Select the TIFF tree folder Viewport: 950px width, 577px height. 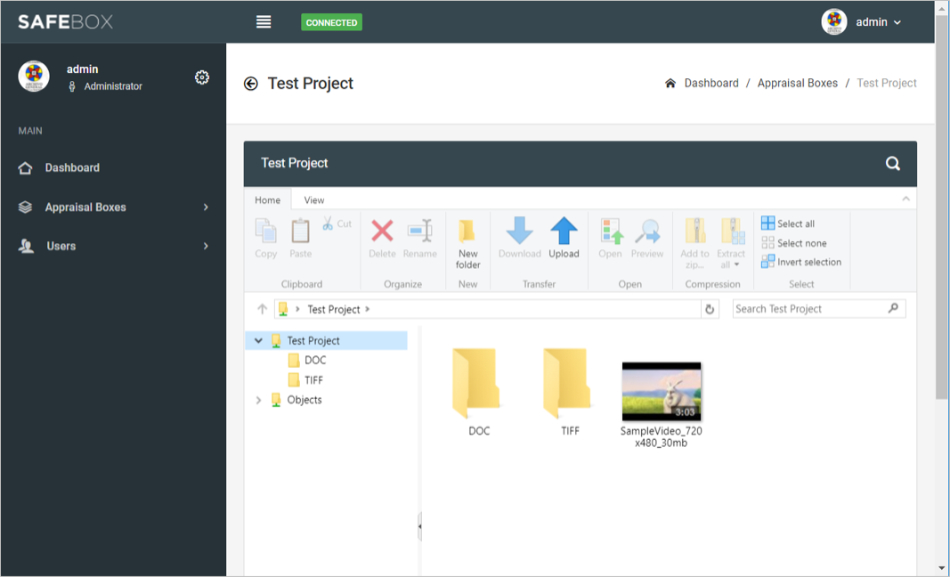(313, 380)
